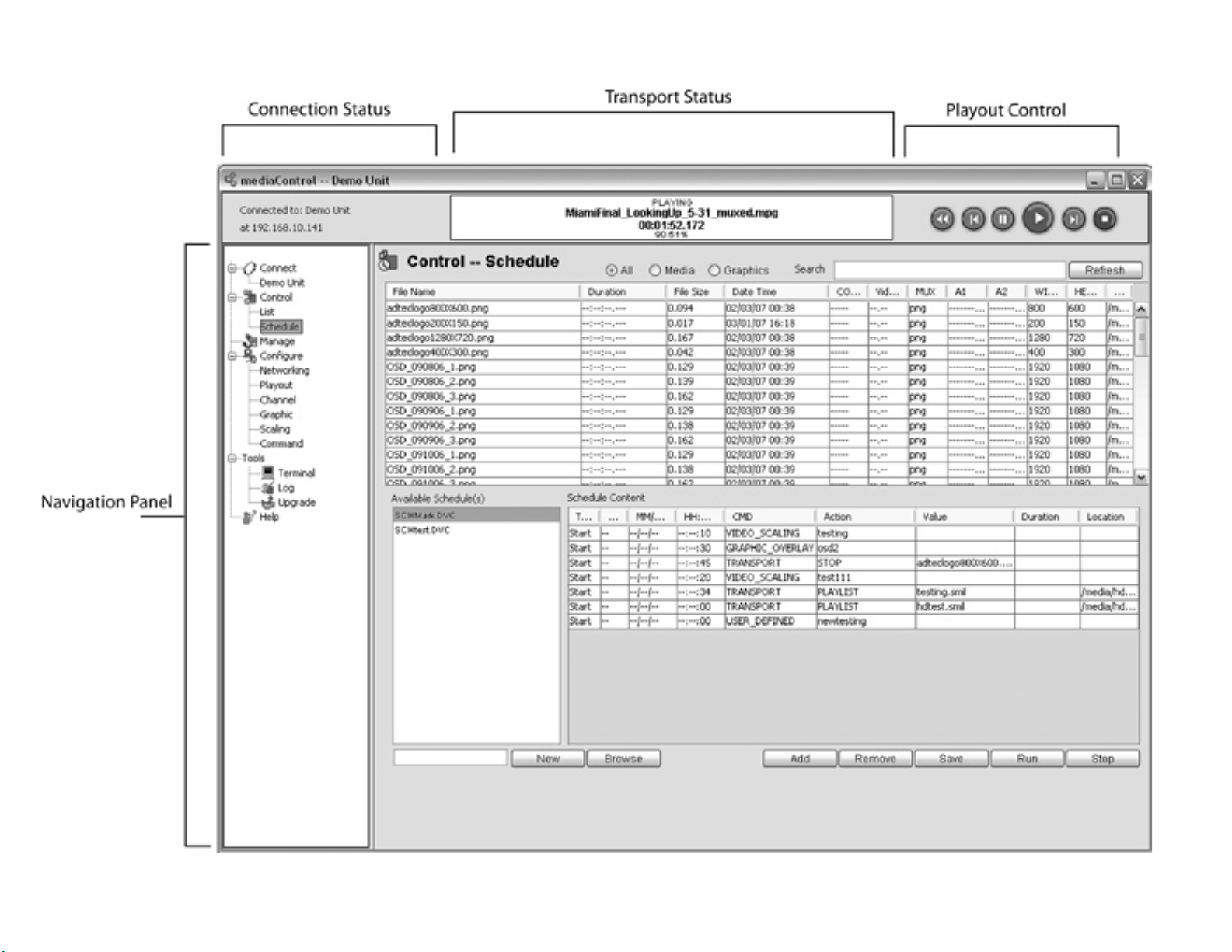
Task: Click the Remove button
Action: pyautogui.click(x=875, y=758)
